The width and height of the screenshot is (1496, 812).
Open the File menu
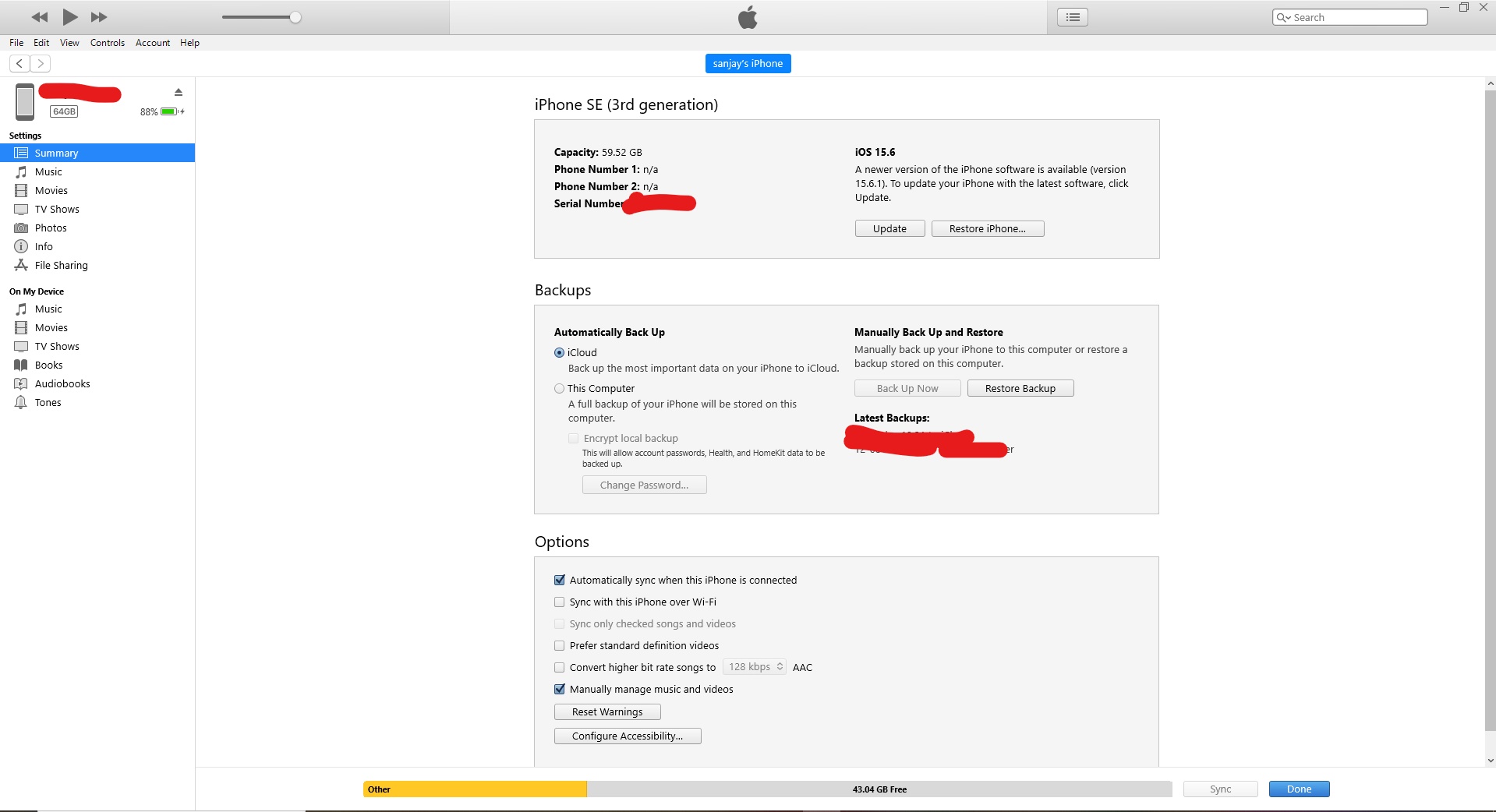click(x=16, y=43)
